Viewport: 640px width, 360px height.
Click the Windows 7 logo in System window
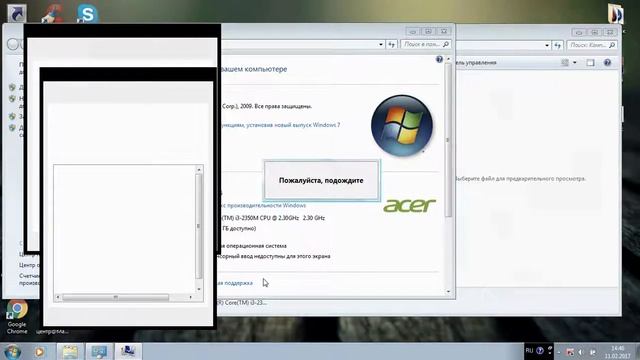(x=402, y=125)
